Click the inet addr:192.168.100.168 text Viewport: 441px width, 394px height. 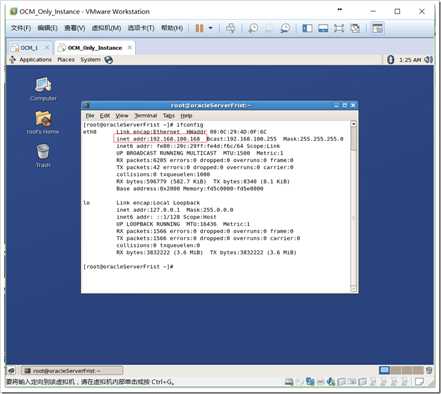[158, 139]
